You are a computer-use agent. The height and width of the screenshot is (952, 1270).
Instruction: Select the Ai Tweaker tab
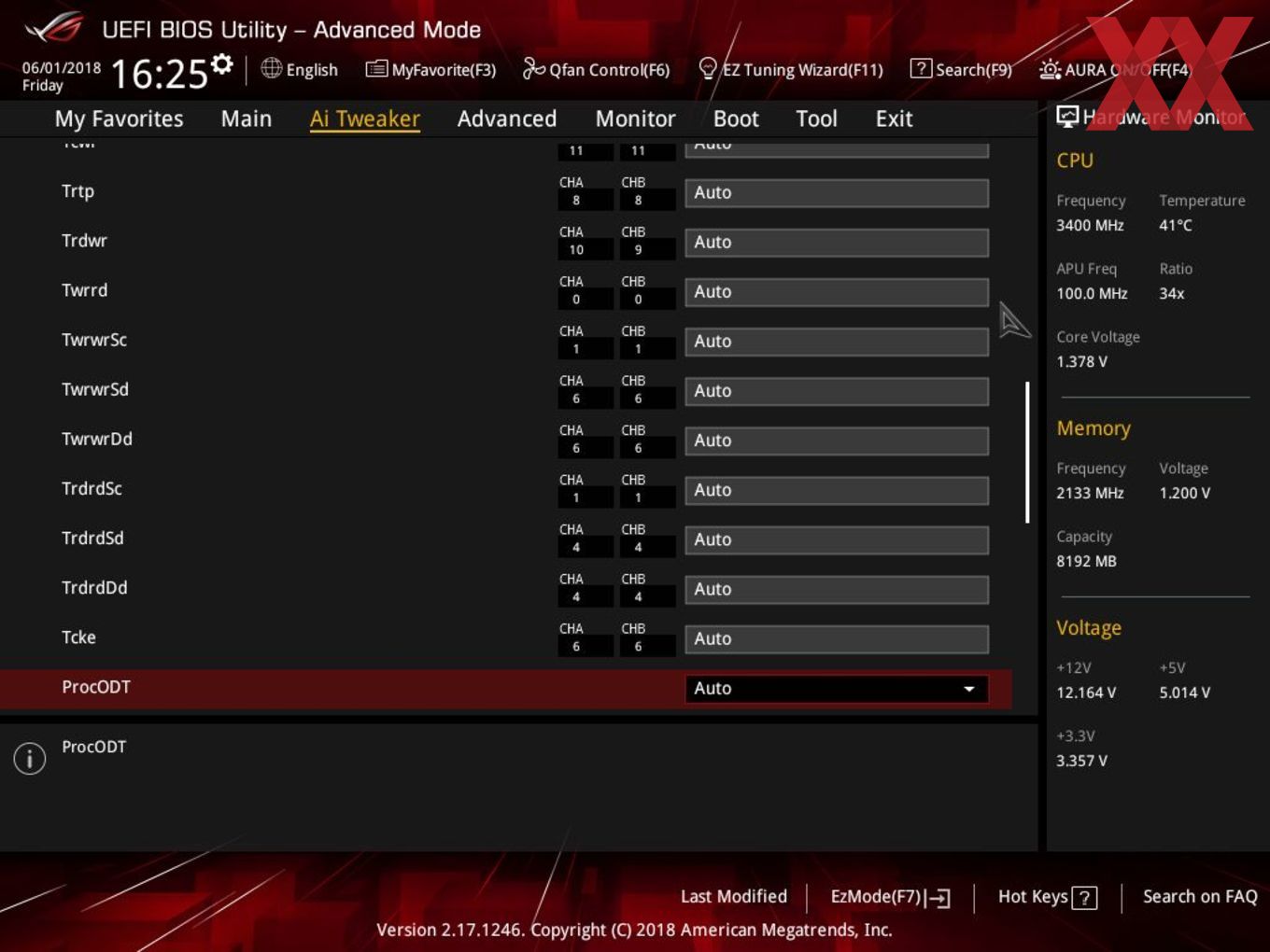[365, 119]
